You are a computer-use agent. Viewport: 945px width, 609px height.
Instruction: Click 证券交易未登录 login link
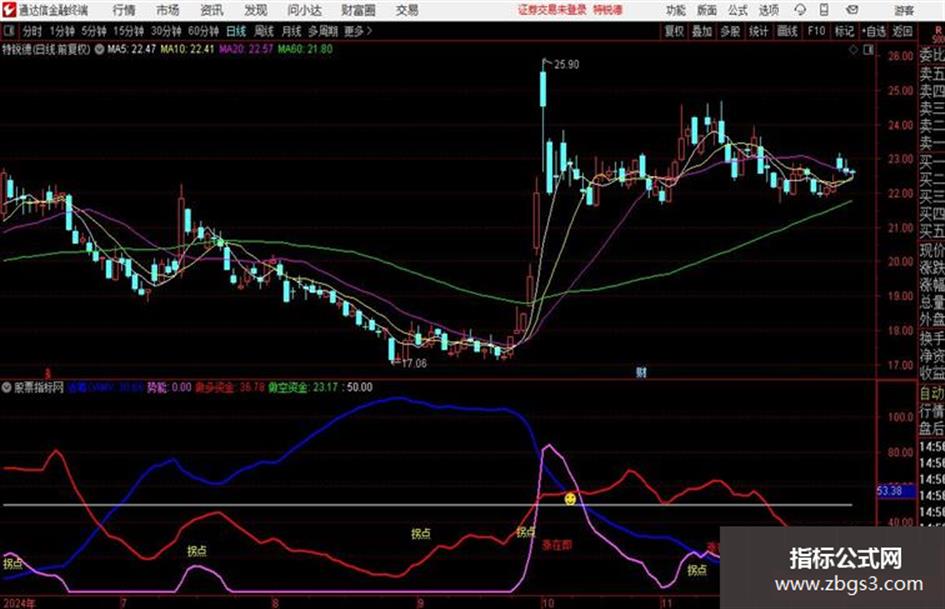pos(552,10)
